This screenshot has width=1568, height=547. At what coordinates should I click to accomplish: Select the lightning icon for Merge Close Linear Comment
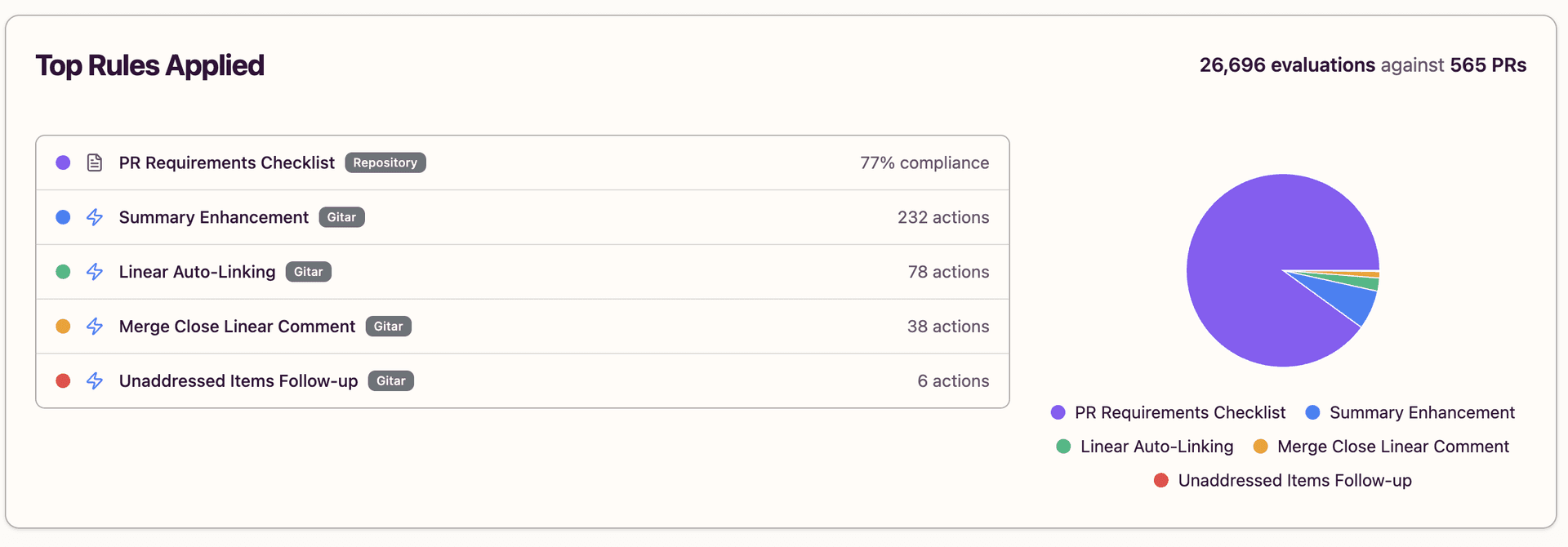tap(94, 327)
